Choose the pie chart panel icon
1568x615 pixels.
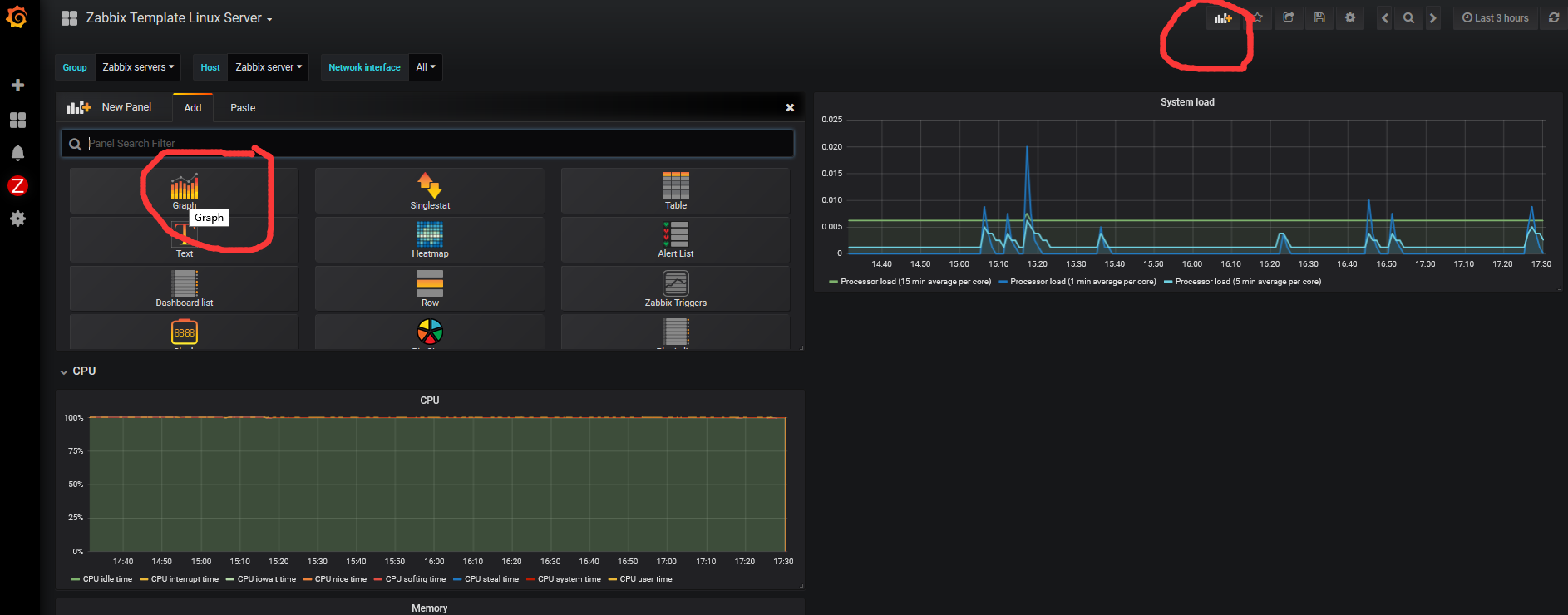pos(430,332)
